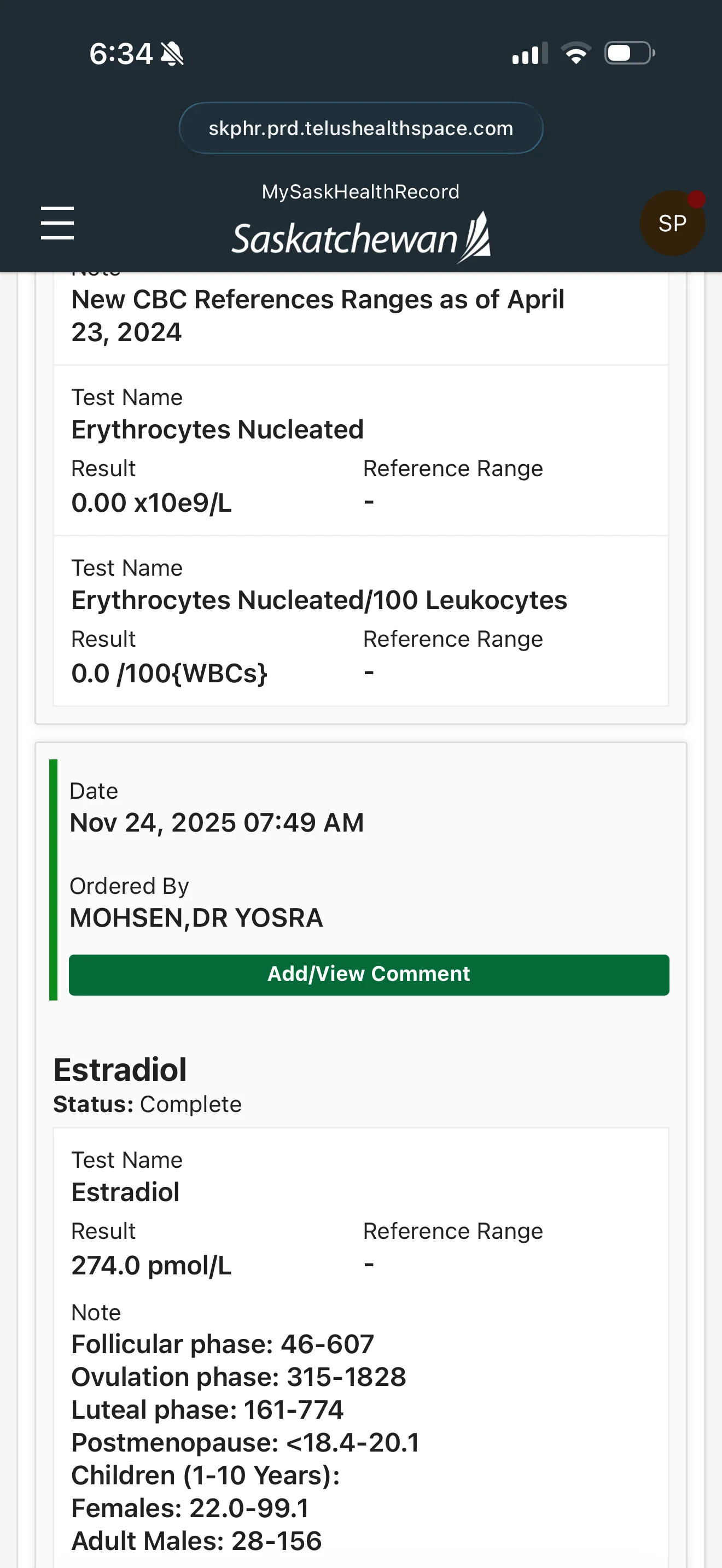Image resolution: width=722 pixels, height=1568 pixels.
Task: Tap the Erythrocytes Nucleated test row
Action: (361, 450)
